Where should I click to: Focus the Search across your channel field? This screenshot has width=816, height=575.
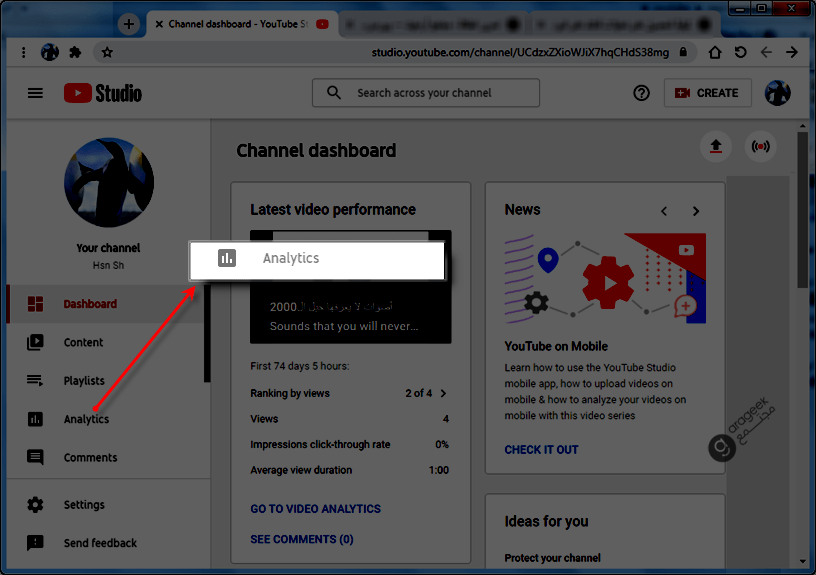click(x=426, y=93)
